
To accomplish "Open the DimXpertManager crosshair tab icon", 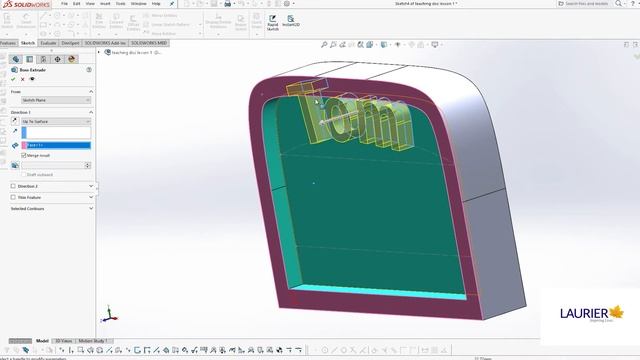I will click(x=57, y=59).
